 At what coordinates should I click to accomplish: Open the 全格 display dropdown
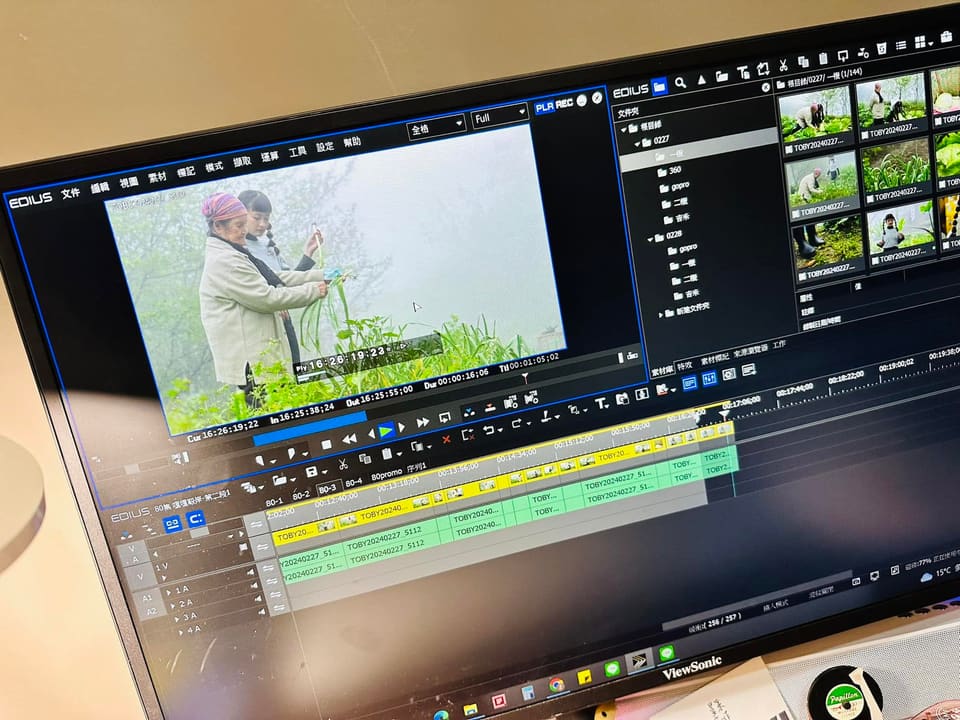point(436,127)
